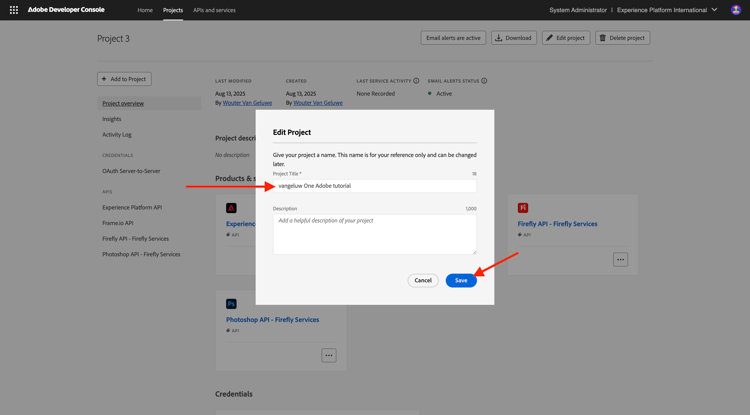The height and width of the screenshot is (415, 750).
Task: Click the Adobe Developer Console logo
Action: [x=66, y=10]
